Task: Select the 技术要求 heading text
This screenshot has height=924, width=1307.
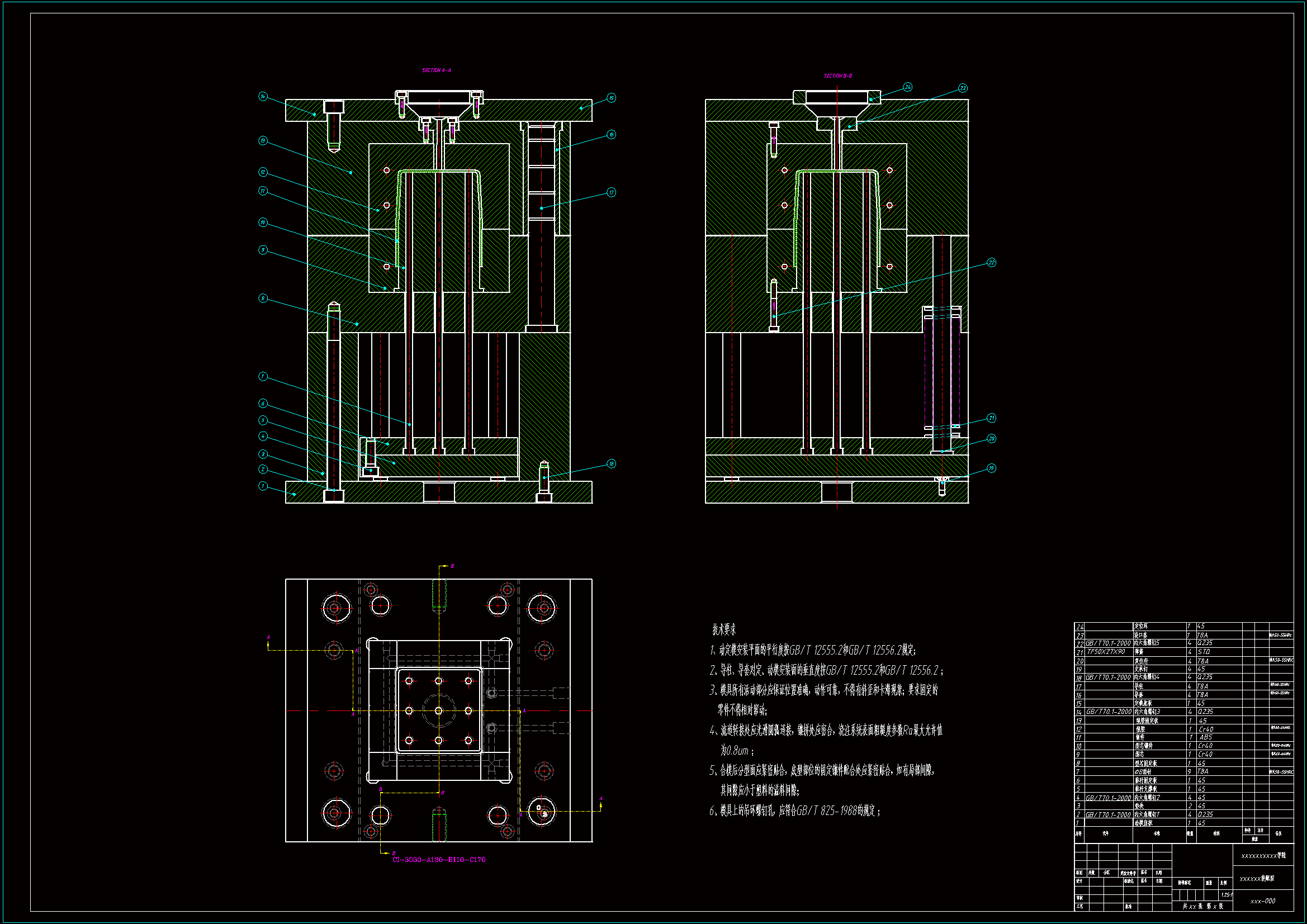Action: (x=723, y=629)
